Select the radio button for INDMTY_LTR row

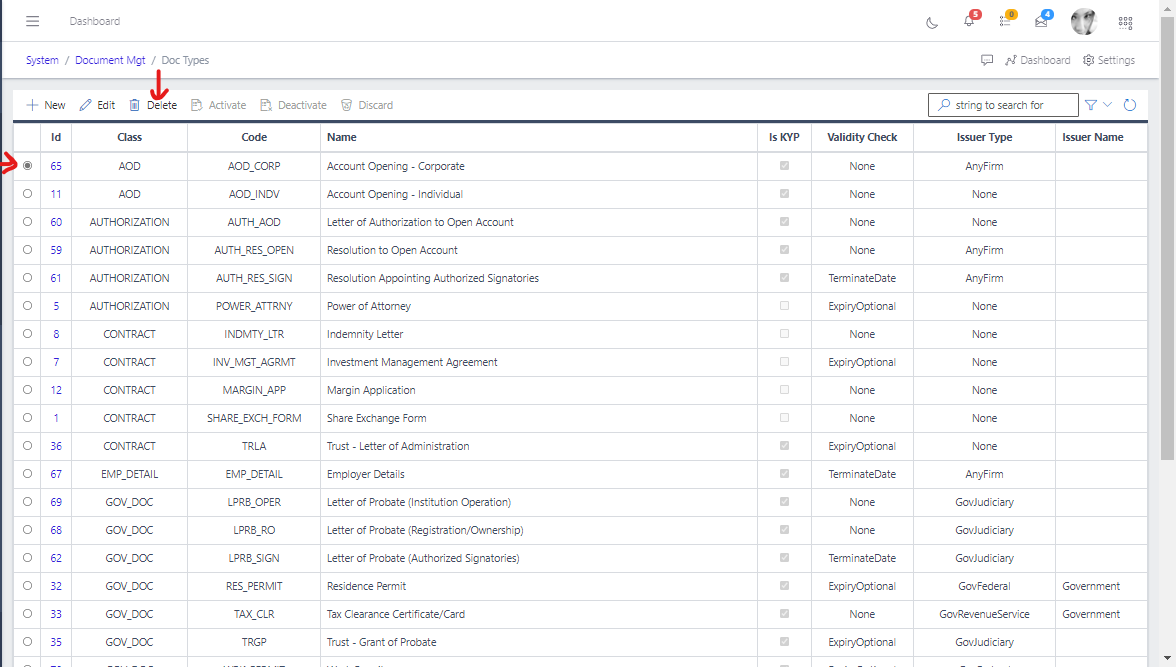point(28,334)
